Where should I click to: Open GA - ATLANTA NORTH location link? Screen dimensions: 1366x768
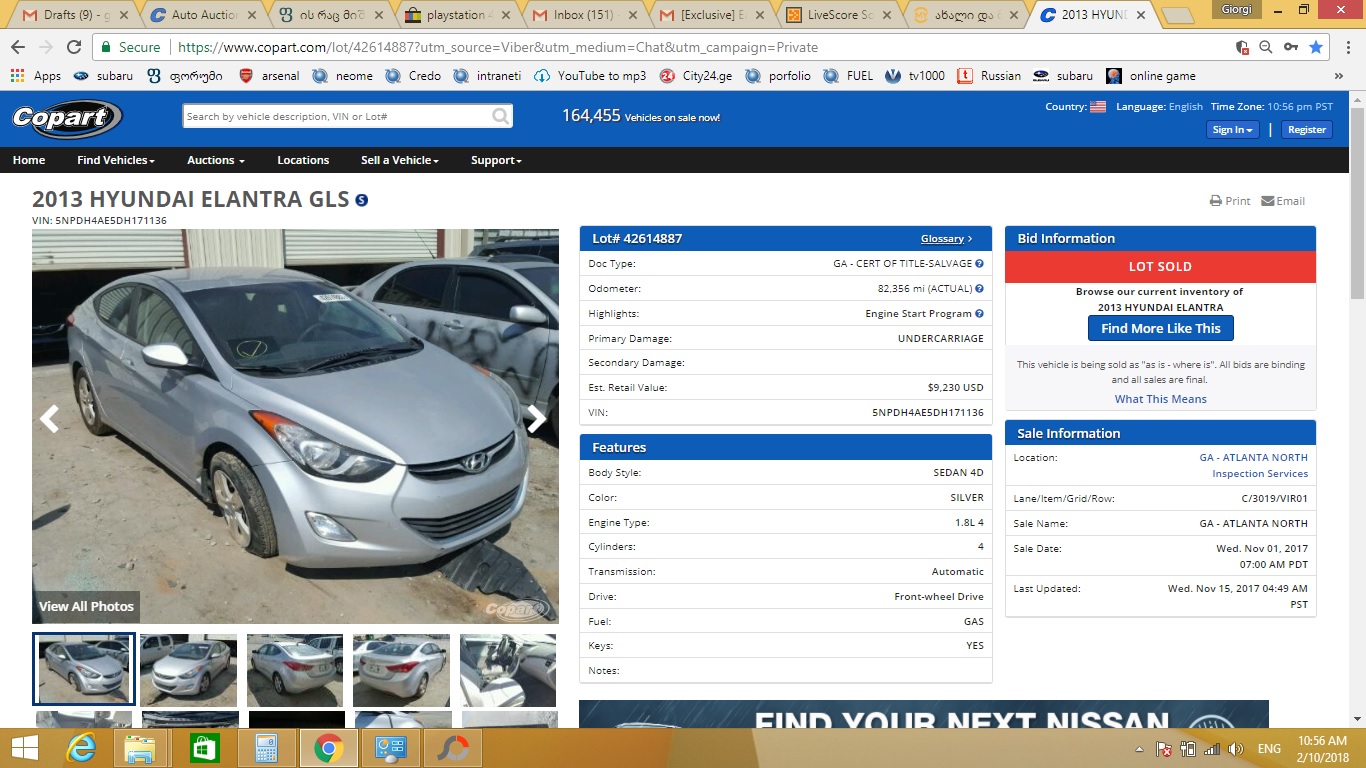coord(1253,458)
